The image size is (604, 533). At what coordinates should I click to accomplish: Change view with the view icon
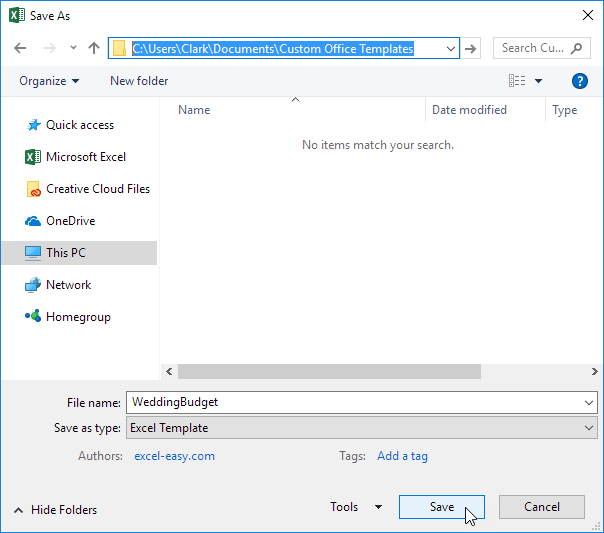click(517, 81)
